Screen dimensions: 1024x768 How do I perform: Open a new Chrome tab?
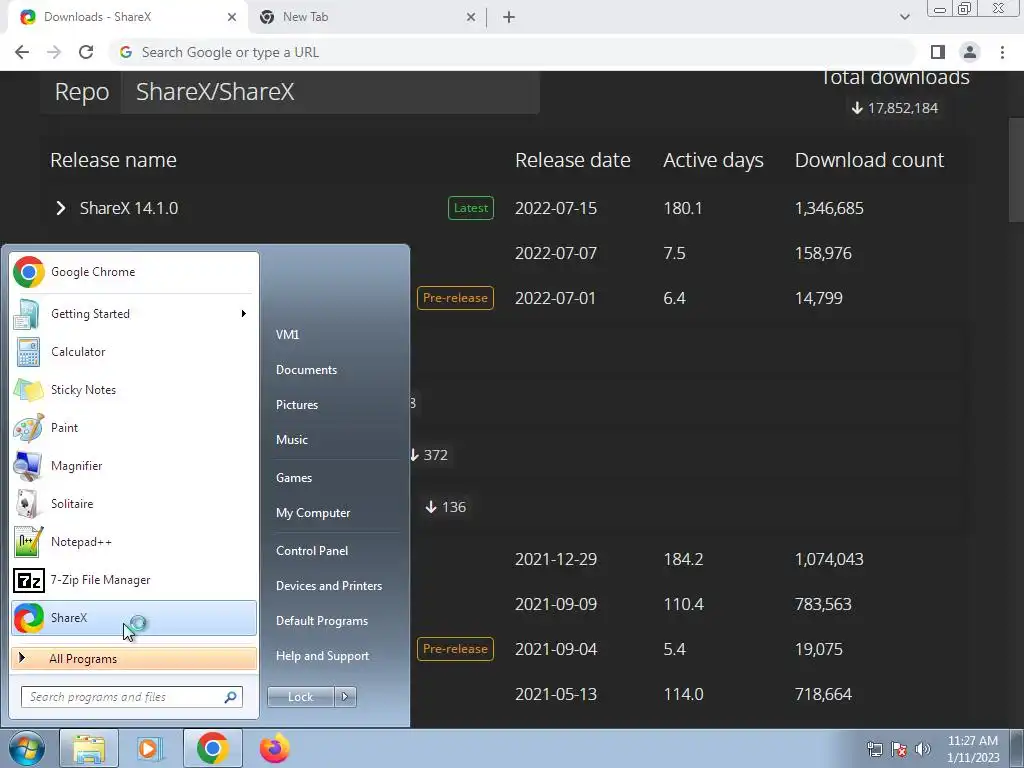[x=509, y=17]
